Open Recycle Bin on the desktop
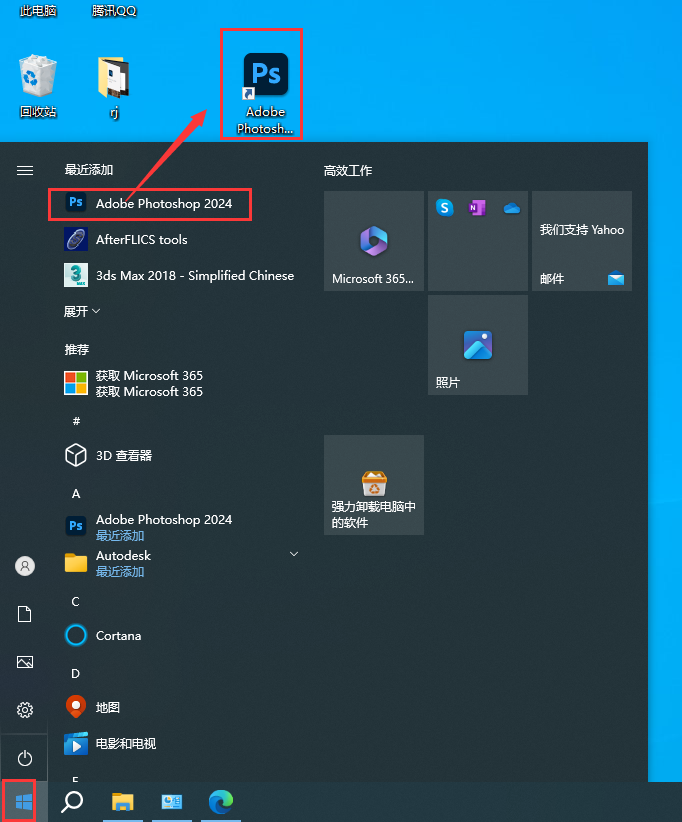682x822 pixels. click(x=38, y=84)
